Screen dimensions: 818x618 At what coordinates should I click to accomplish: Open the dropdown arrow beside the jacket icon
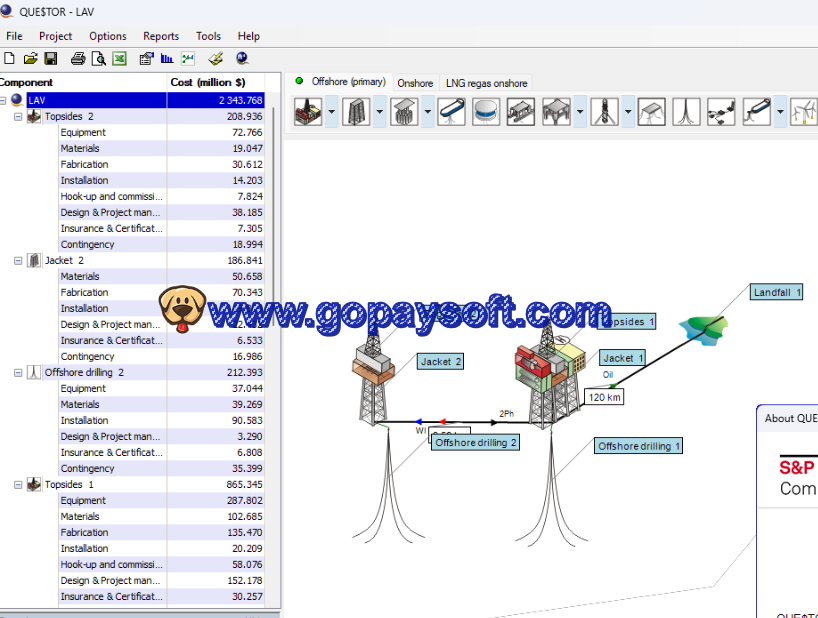(x=380, y=111)
